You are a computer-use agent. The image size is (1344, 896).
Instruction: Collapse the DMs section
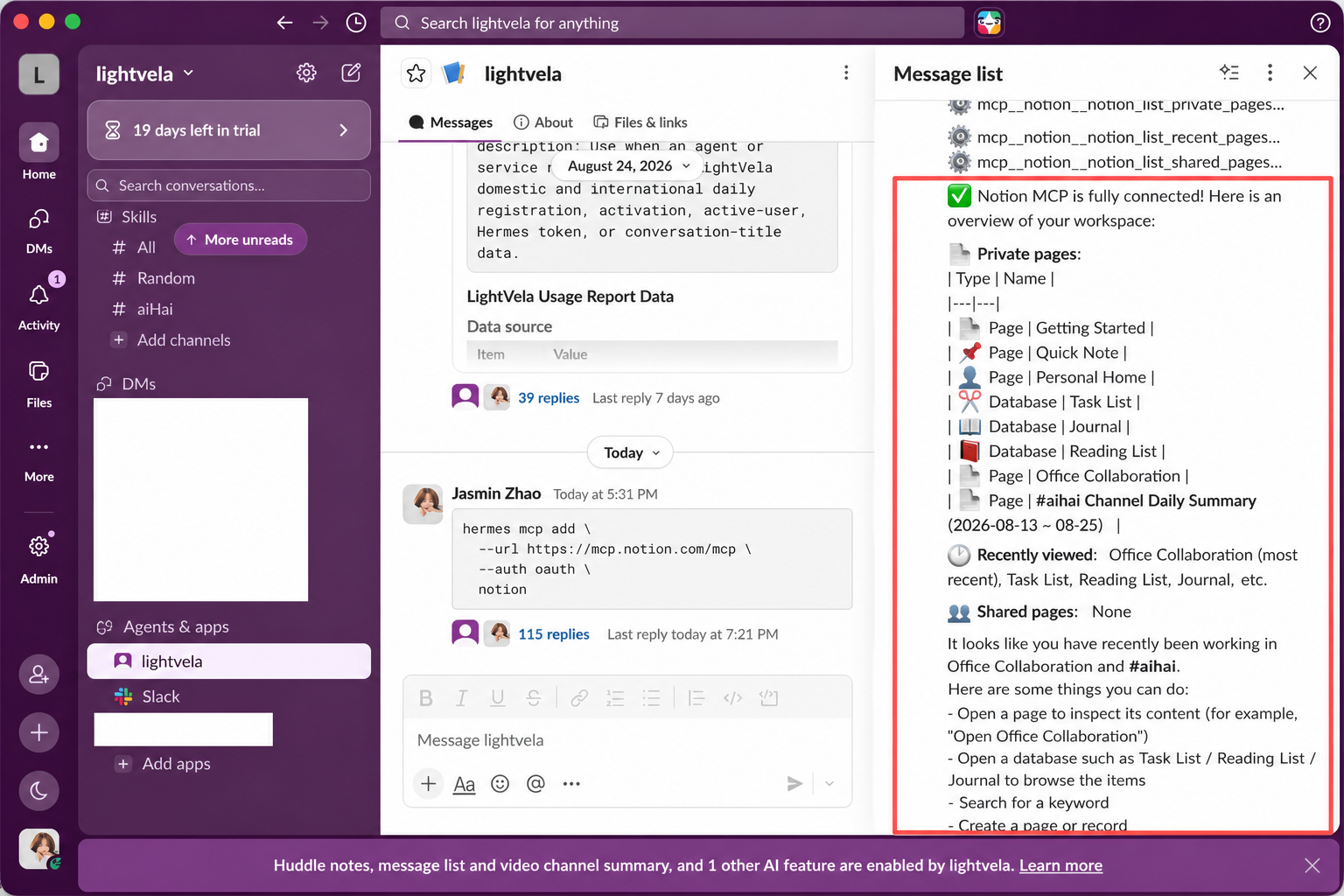[x=127, y=384]
